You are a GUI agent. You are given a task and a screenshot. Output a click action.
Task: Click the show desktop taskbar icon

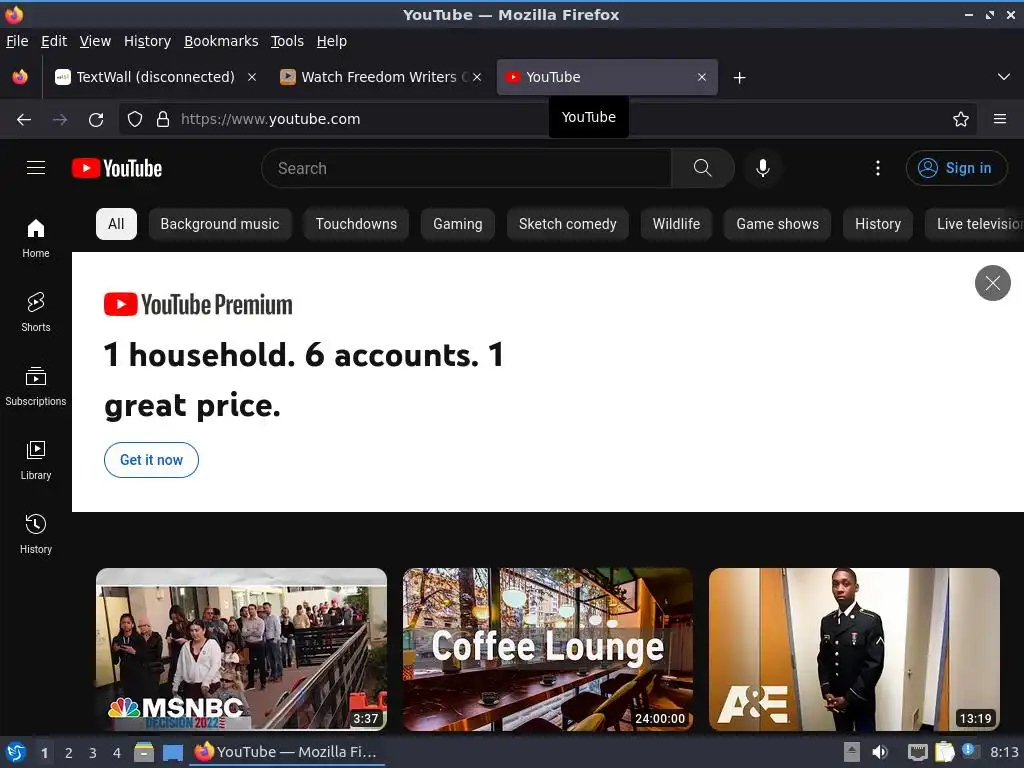(x=172, y=752)
